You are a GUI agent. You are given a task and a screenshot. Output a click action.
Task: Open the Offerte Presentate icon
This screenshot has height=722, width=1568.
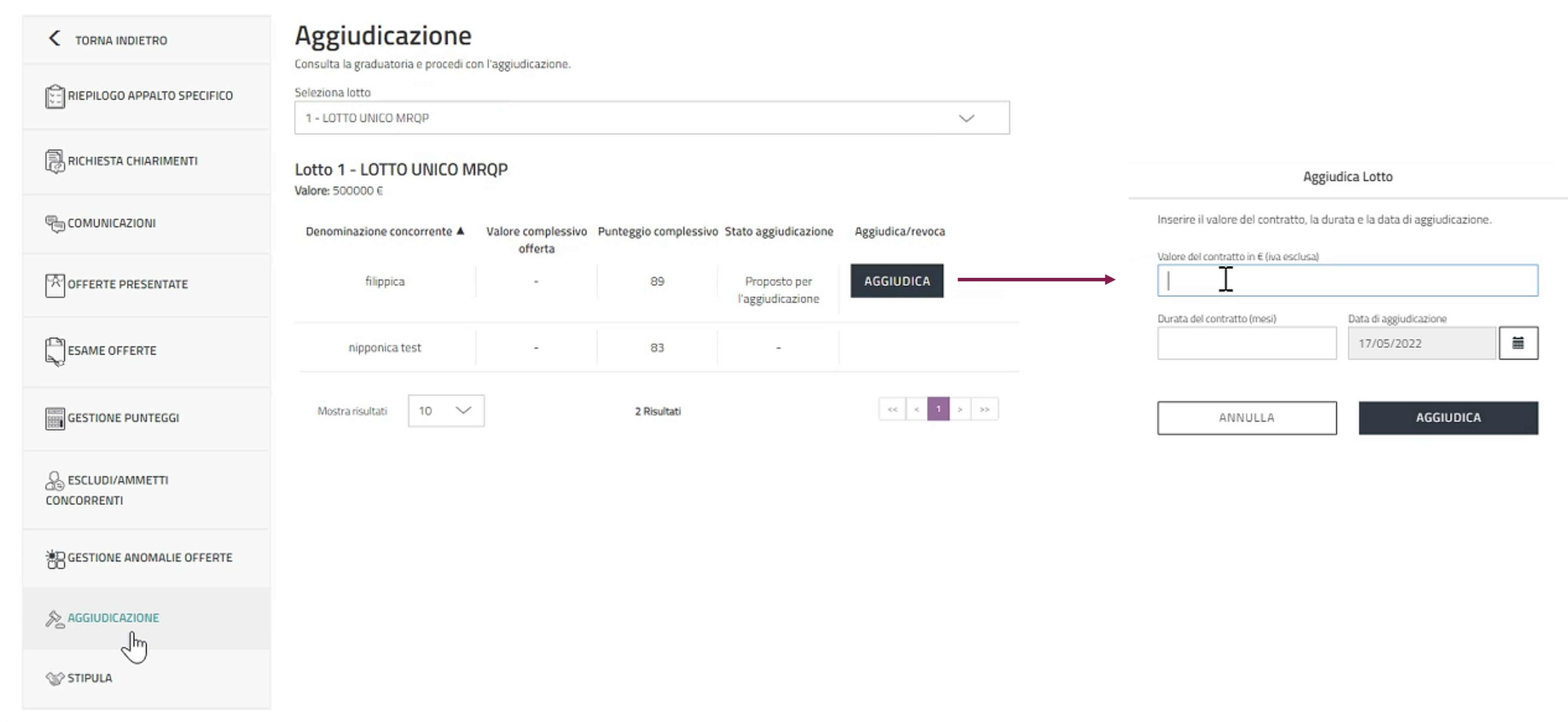click(55, 285)
